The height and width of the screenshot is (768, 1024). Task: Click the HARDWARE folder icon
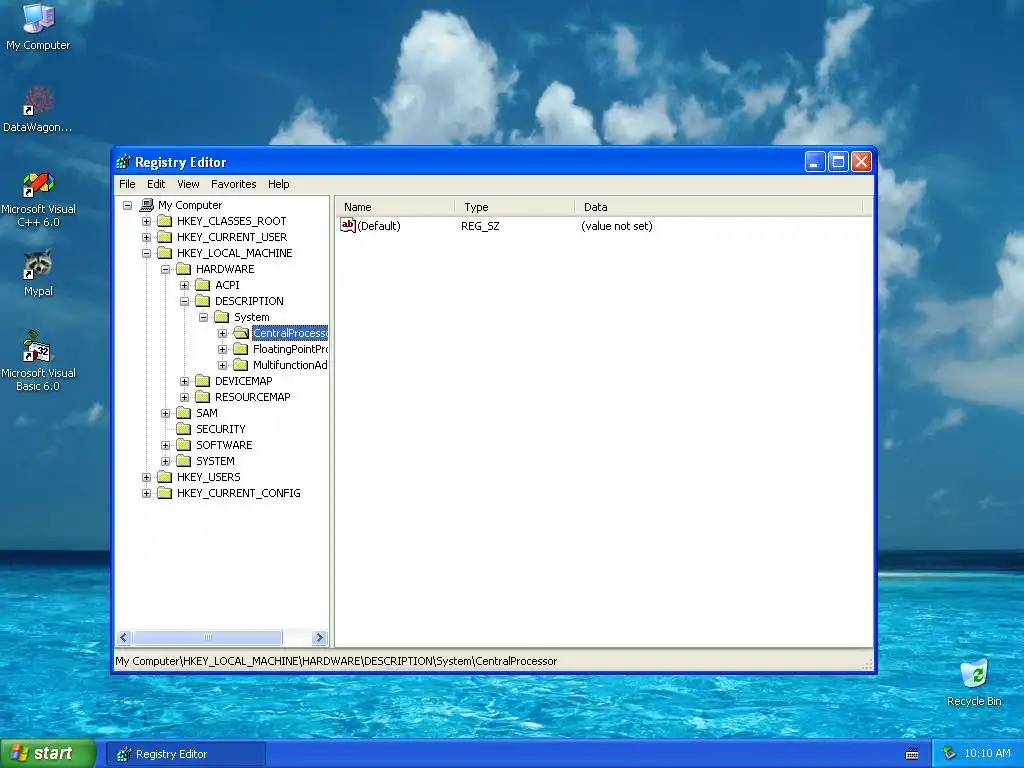click(x=184, y=269)
